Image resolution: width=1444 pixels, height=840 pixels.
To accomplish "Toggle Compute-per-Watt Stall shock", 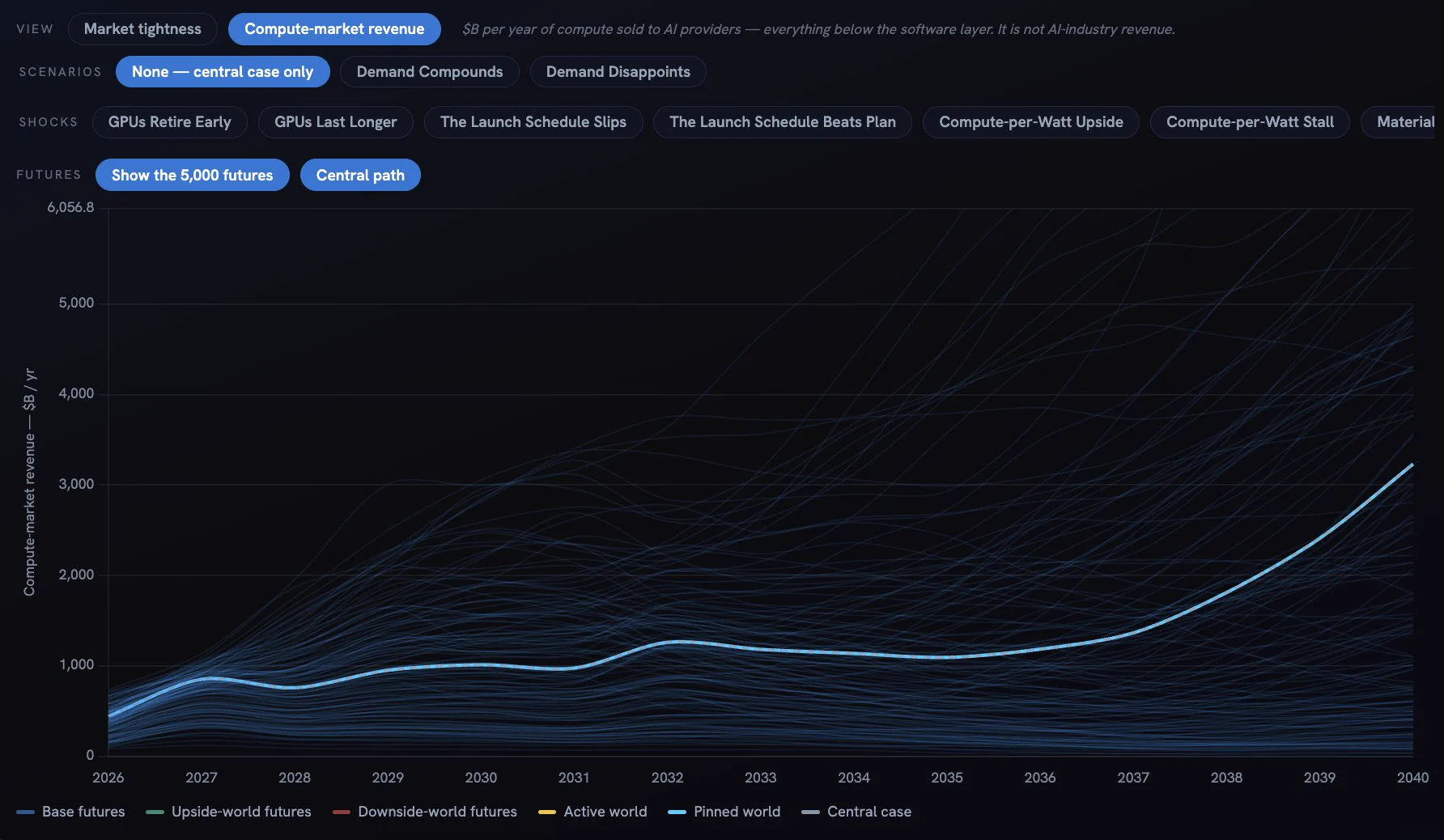I will pyautogui.click(x=1250, y=122).
